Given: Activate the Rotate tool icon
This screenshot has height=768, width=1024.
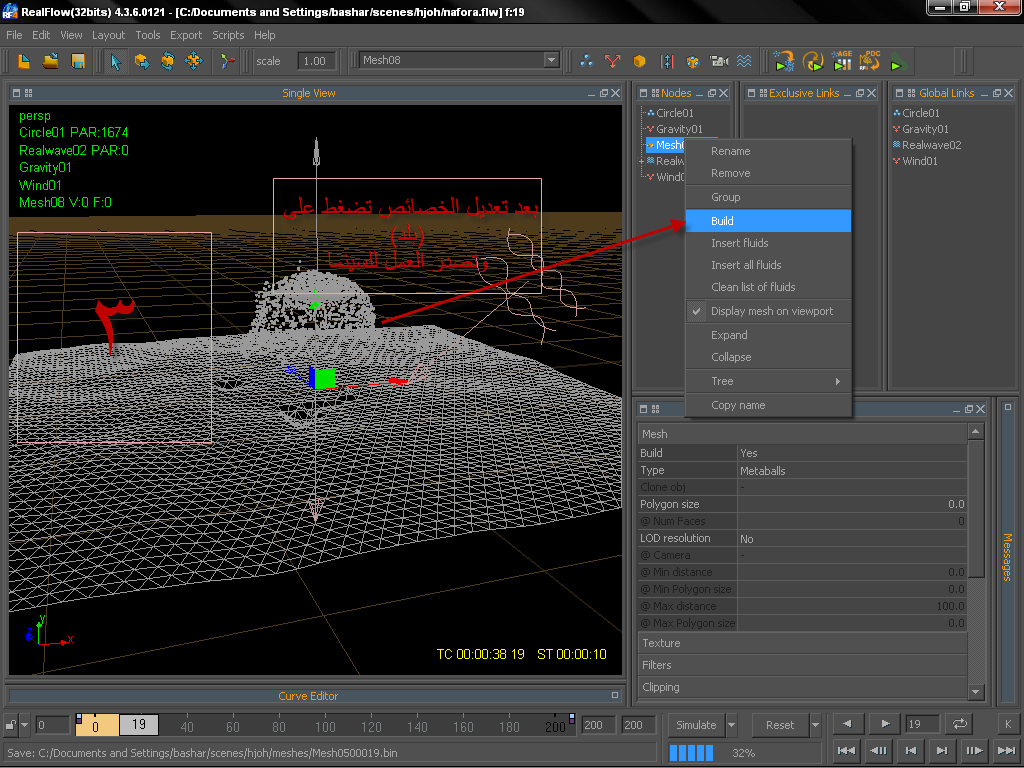Looking at the screenshot, I should coord(168,61).
